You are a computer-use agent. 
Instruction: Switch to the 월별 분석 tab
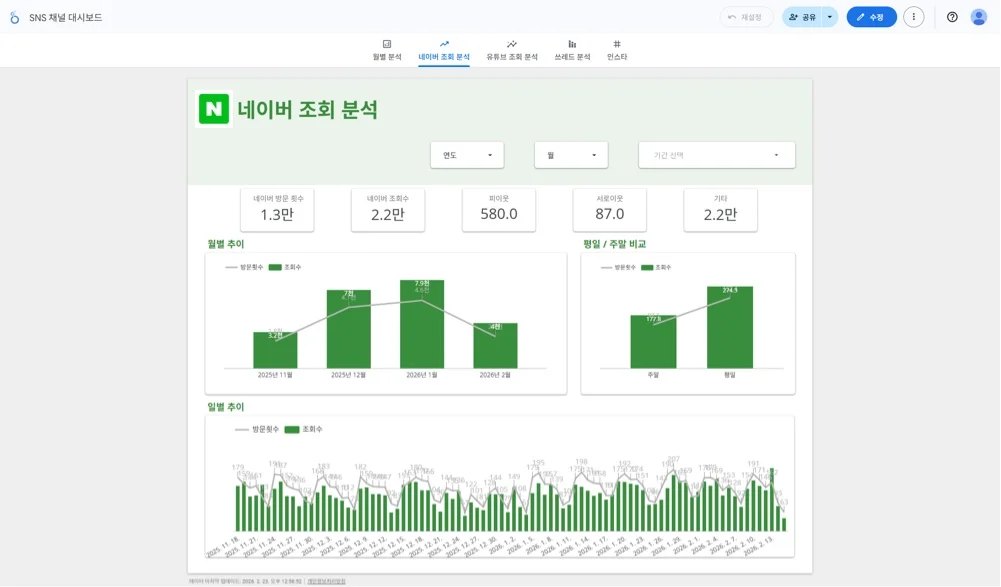point(387,50)
